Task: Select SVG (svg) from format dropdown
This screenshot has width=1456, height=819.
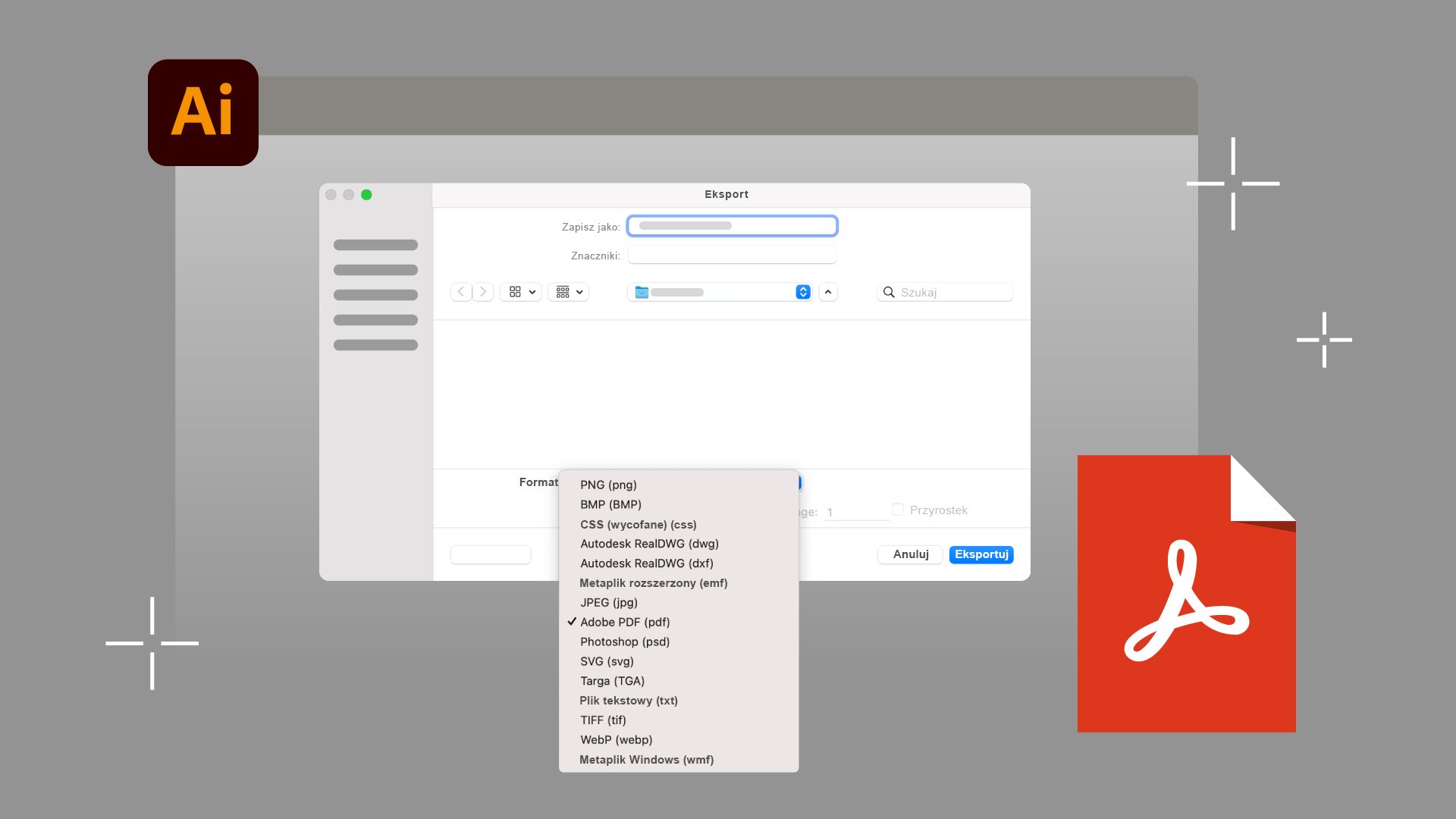Action: (608, 661)
